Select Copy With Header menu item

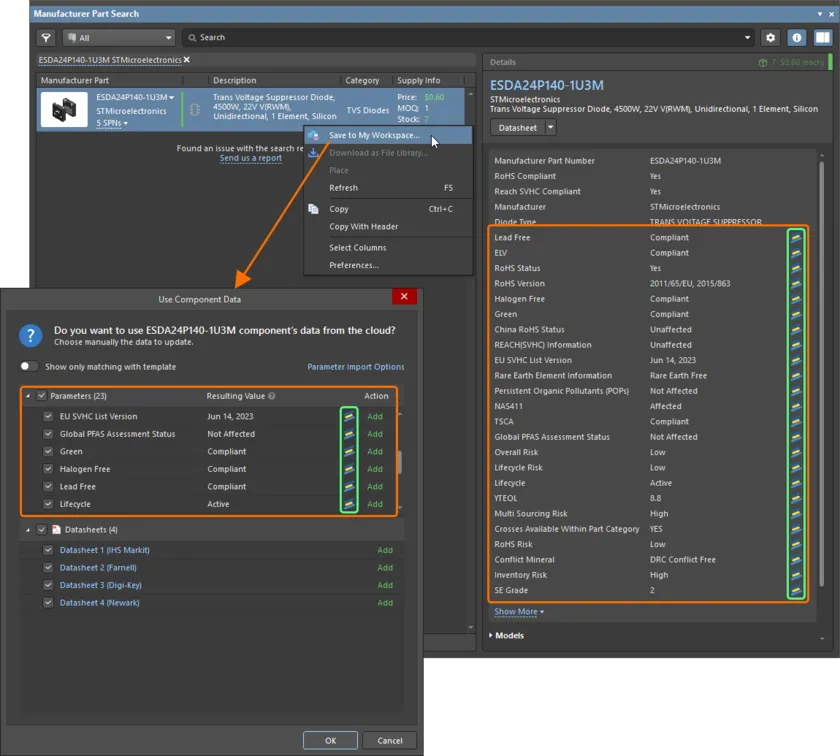388,227
